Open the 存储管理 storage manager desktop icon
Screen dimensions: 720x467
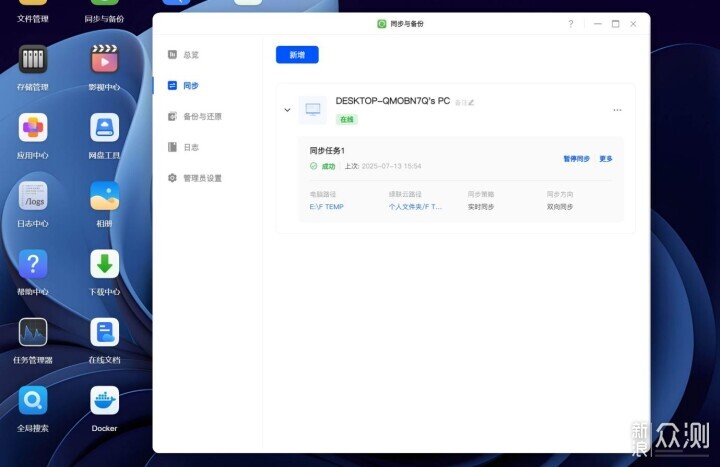33,59
